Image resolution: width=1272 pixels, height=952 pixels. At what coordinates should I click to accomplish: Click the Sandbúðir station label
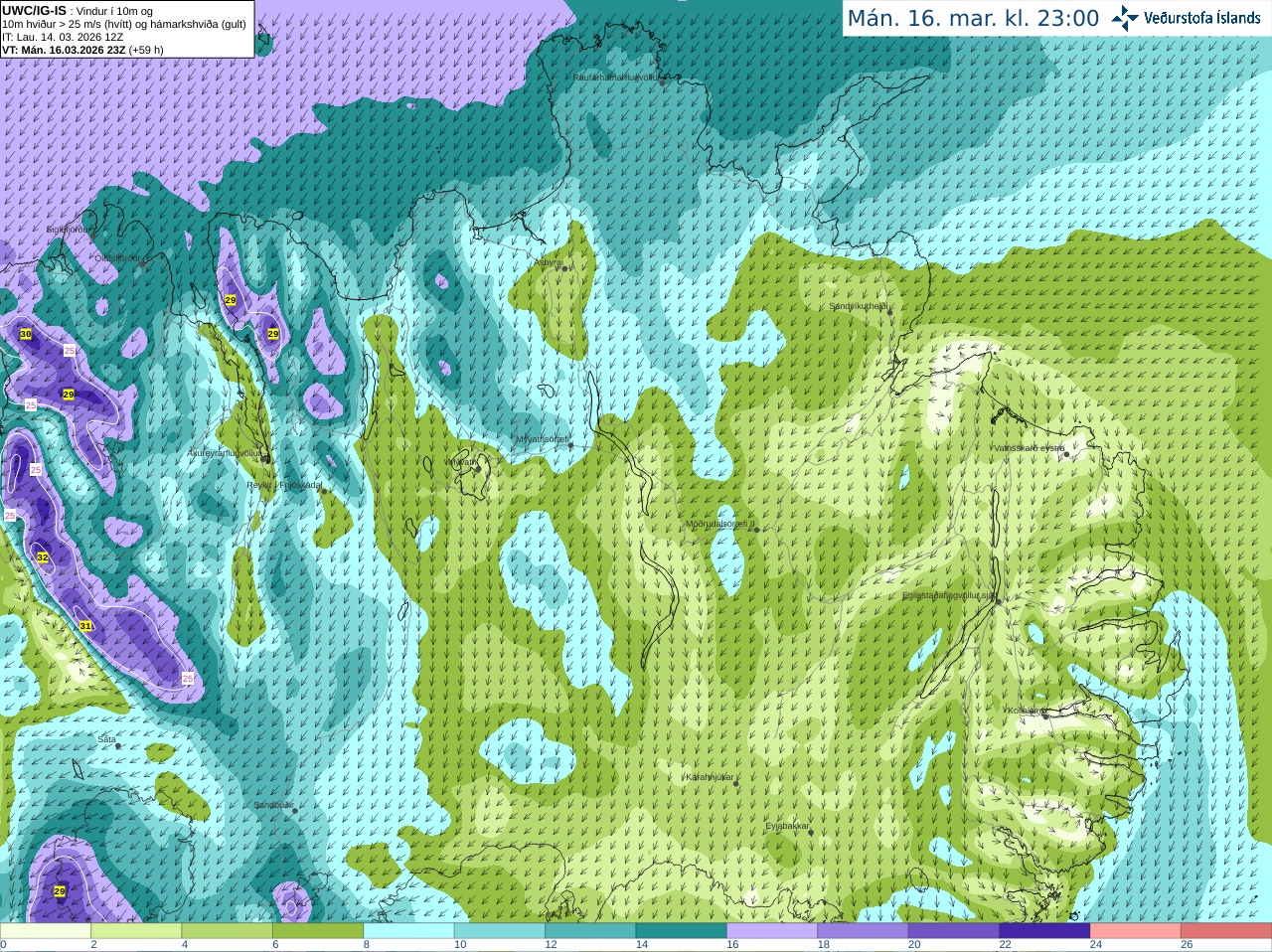(x=272, y=805)
